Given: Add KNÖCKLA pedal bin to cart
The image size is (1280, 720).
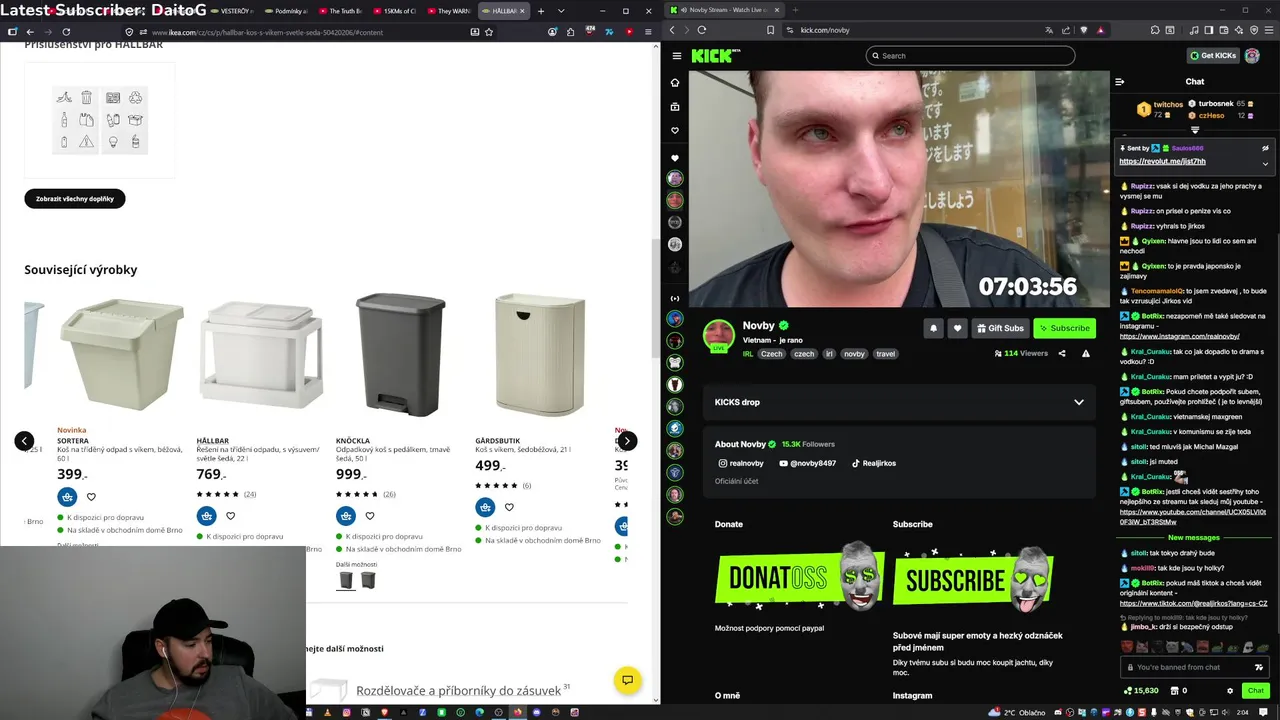Looking at the screenshot, I should click(345, 516).
